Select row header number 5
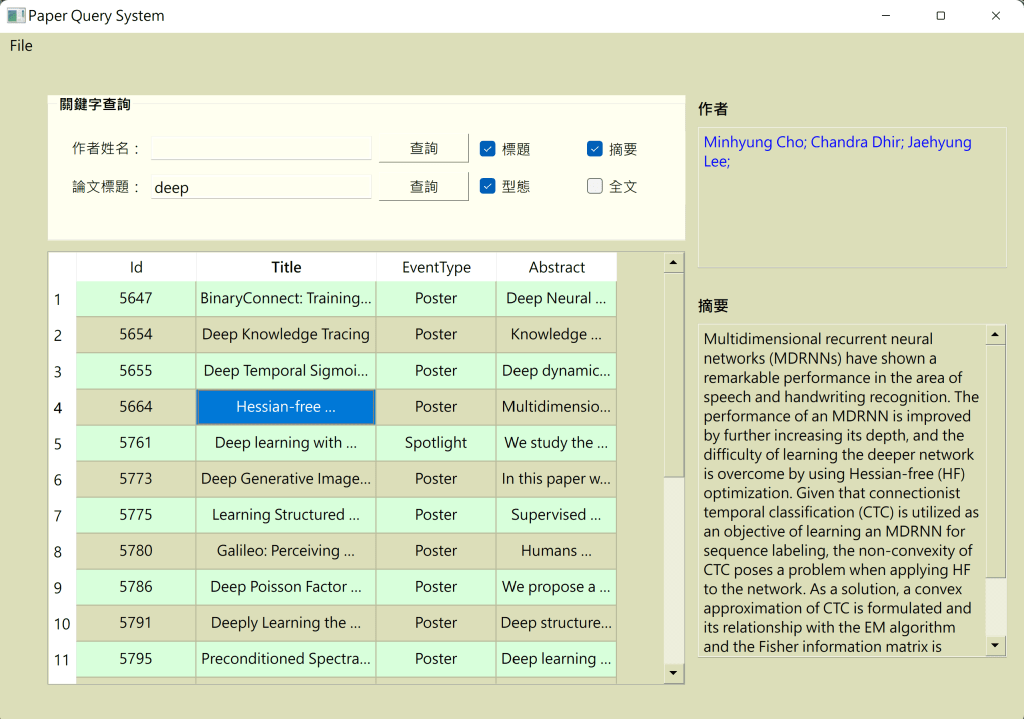The height and width of the screenshot is (719, 1024). click(x=59, y=443)
